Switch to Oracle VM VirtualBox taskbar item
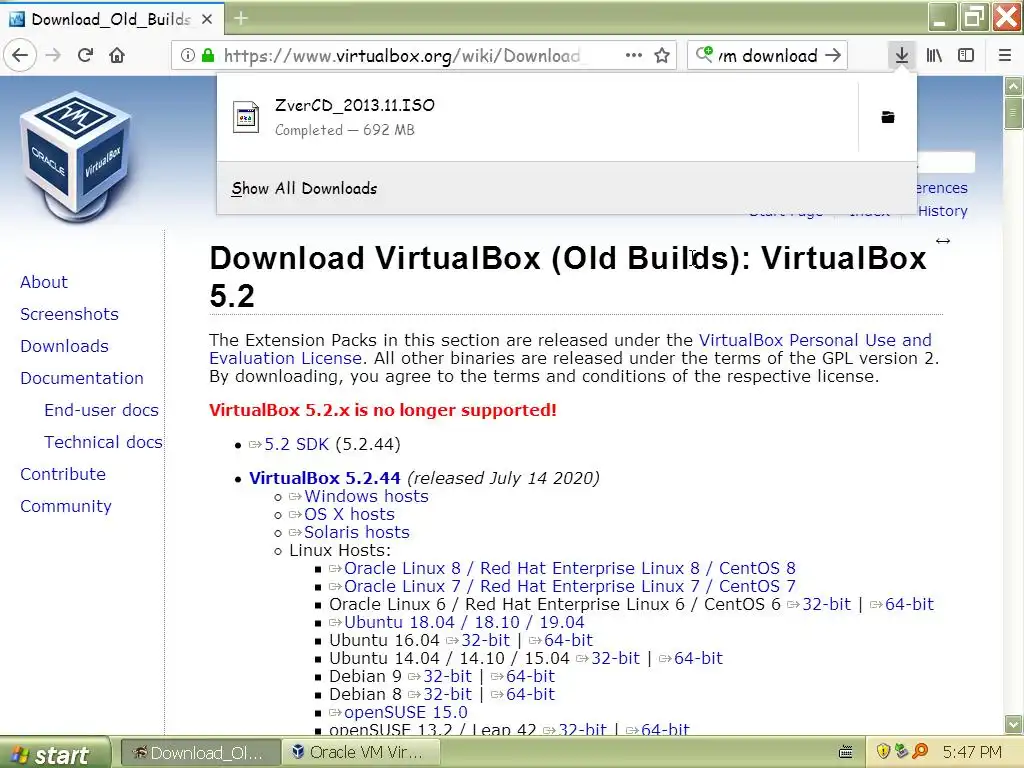 pos(361,752)
